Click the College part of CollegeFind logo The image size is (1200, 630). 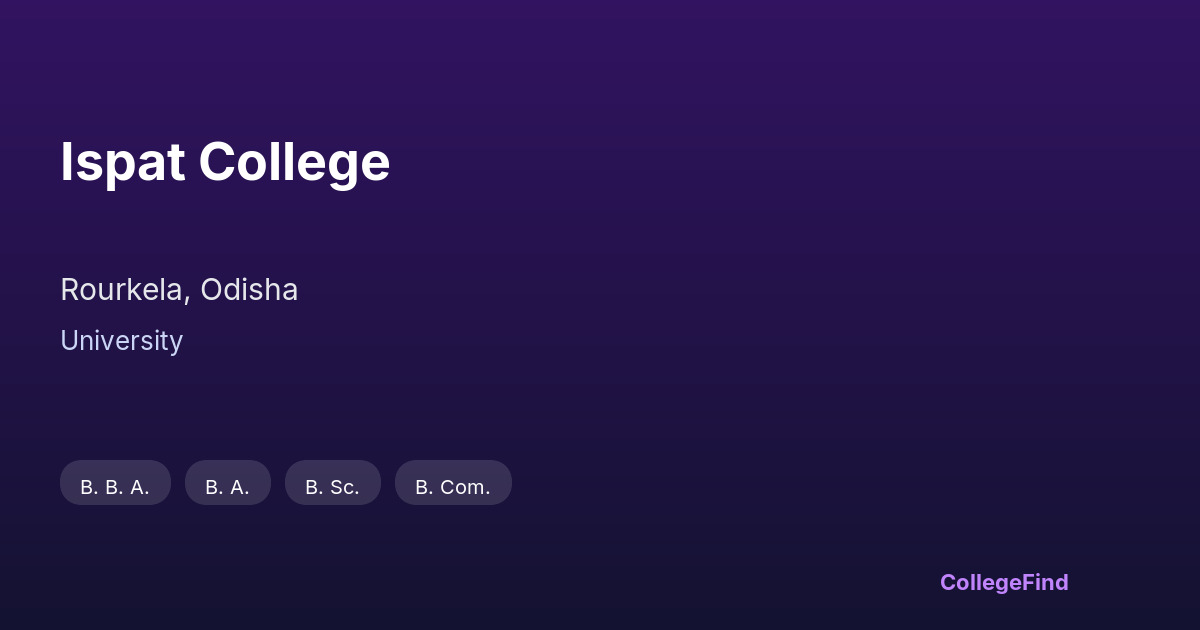coord(980,582)
